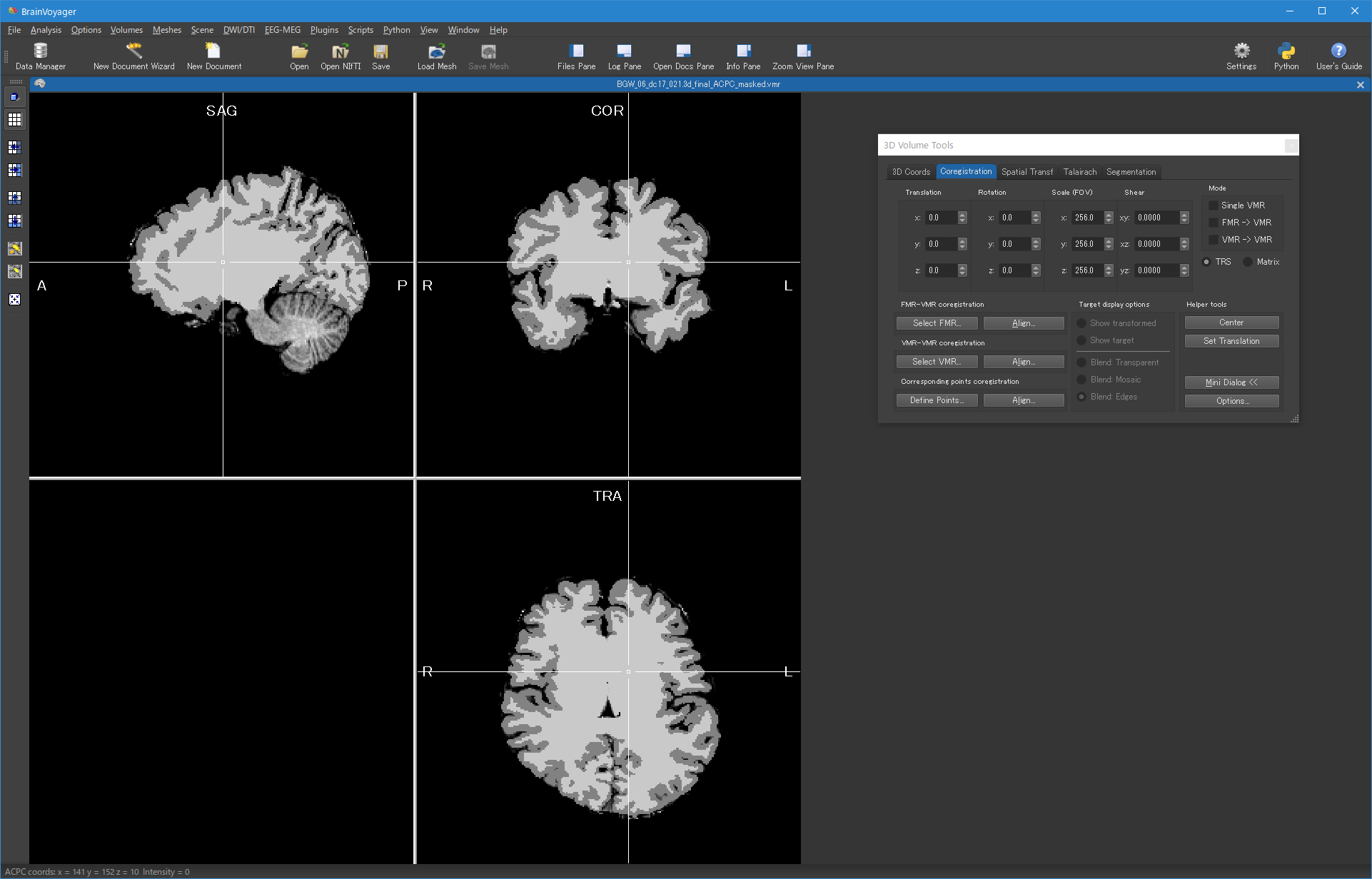Open the Python toolbar button
The image size is (1372, 879).
1286,56
